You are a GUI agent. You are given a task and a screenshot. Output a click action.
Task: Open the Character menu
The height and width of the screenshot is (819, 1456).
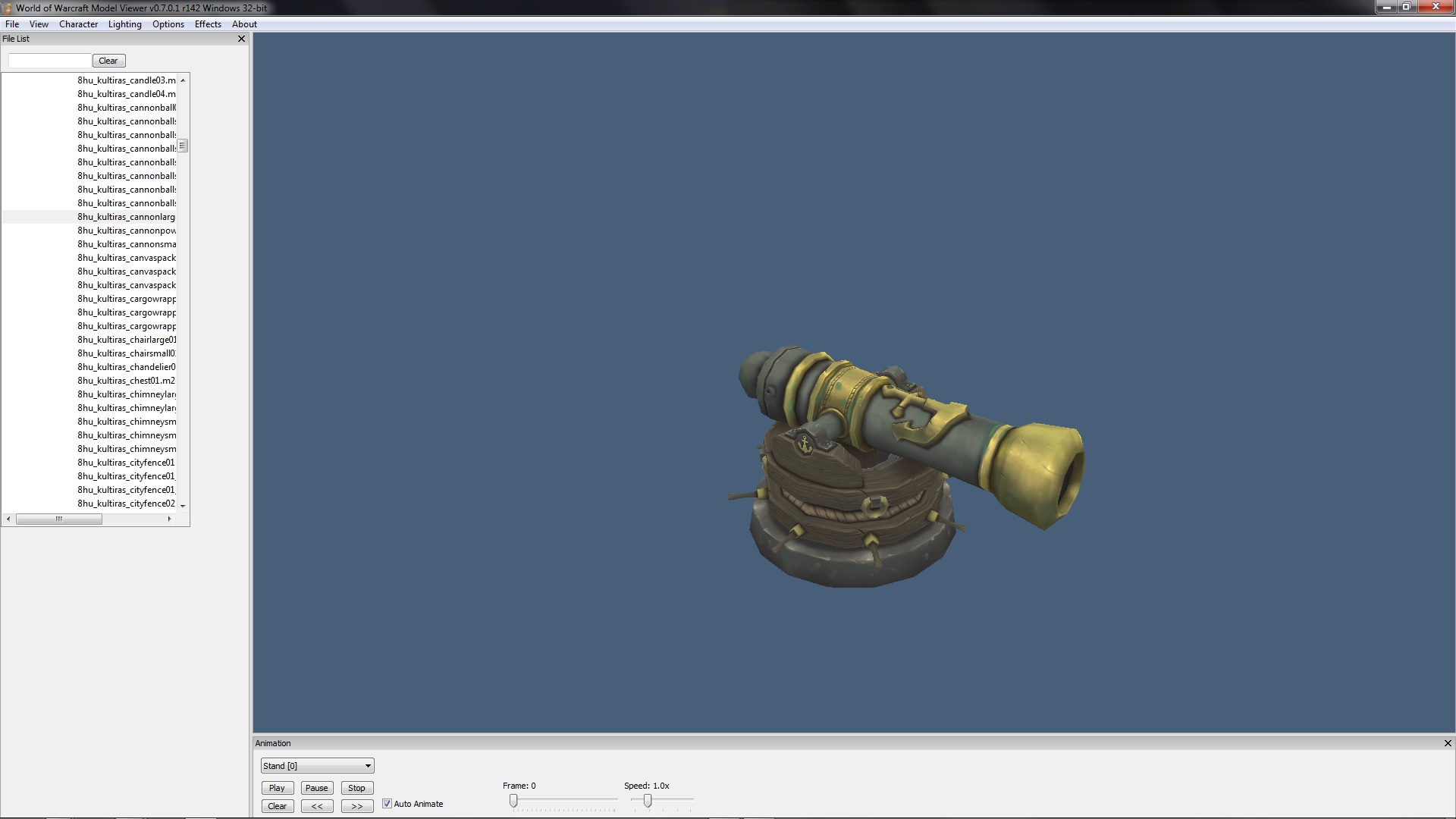click(x=78, y=24)
